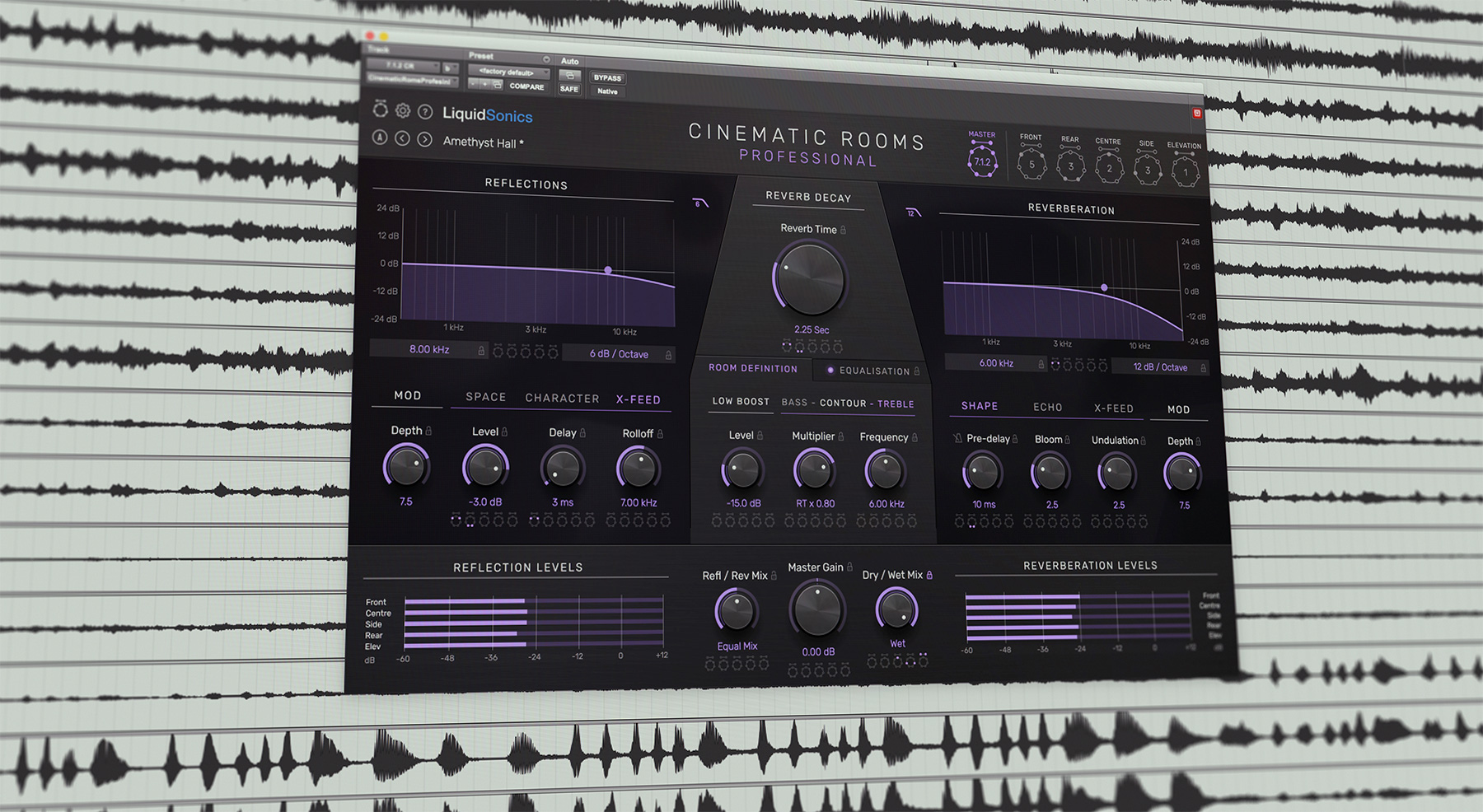Click the Reverb Time knob
The height and width of the screenshot is (812, 1483).
point(810,278)
